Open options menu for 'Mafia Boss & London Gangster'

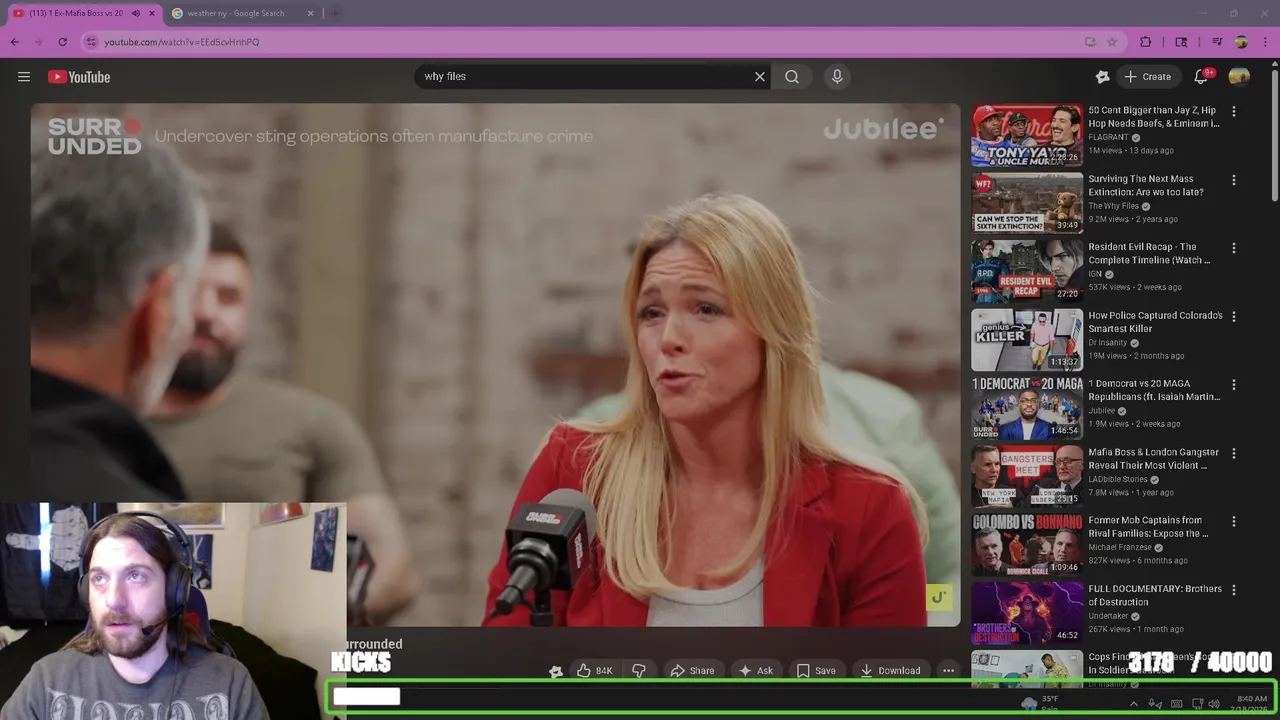1233,453
